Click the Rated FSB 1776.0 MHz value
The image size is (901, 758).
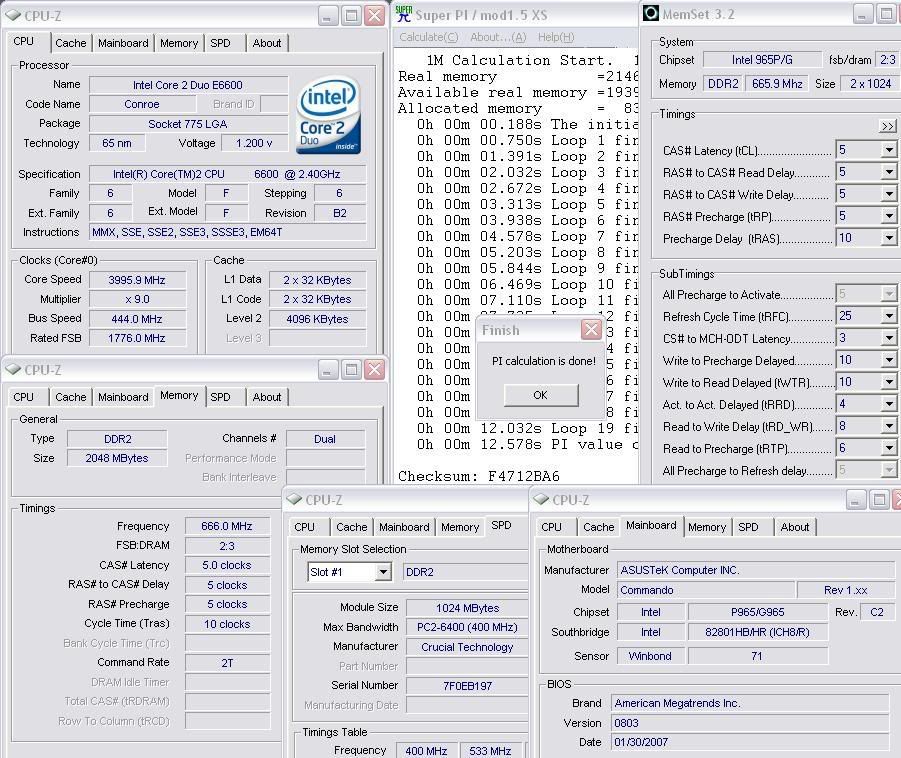click(137, 338)
